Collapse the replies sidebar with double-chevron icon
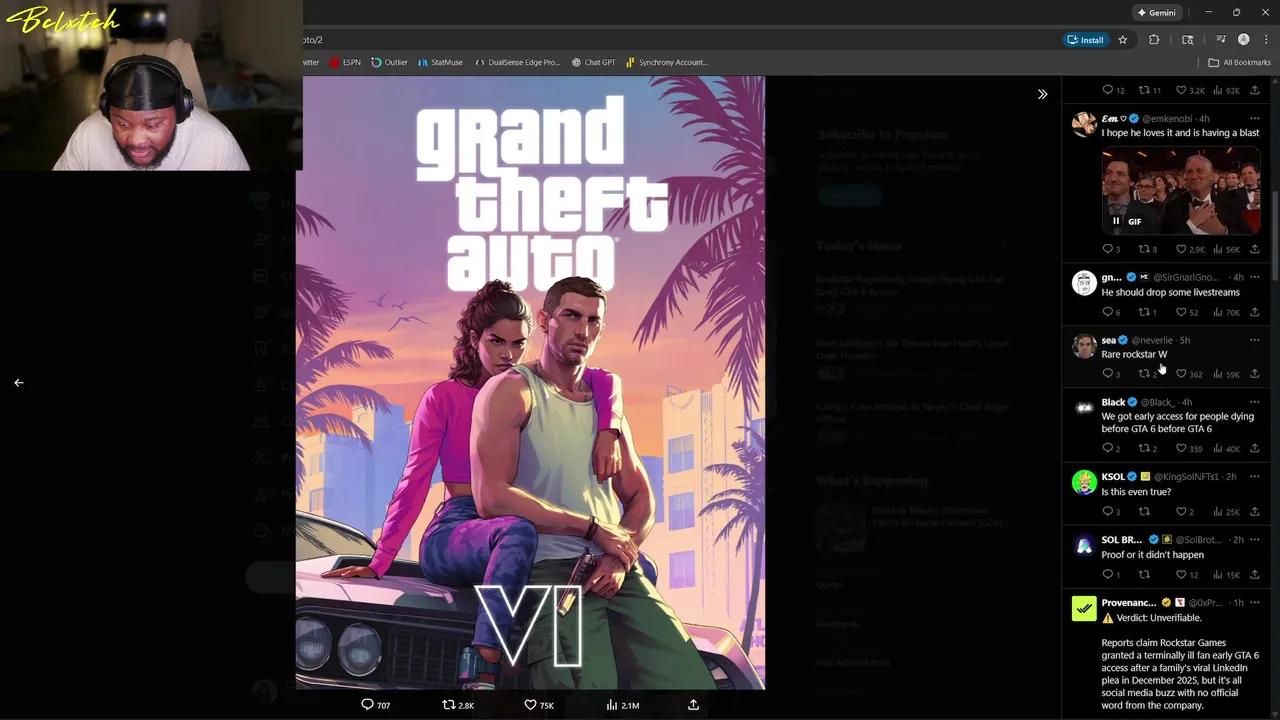 1042,94
